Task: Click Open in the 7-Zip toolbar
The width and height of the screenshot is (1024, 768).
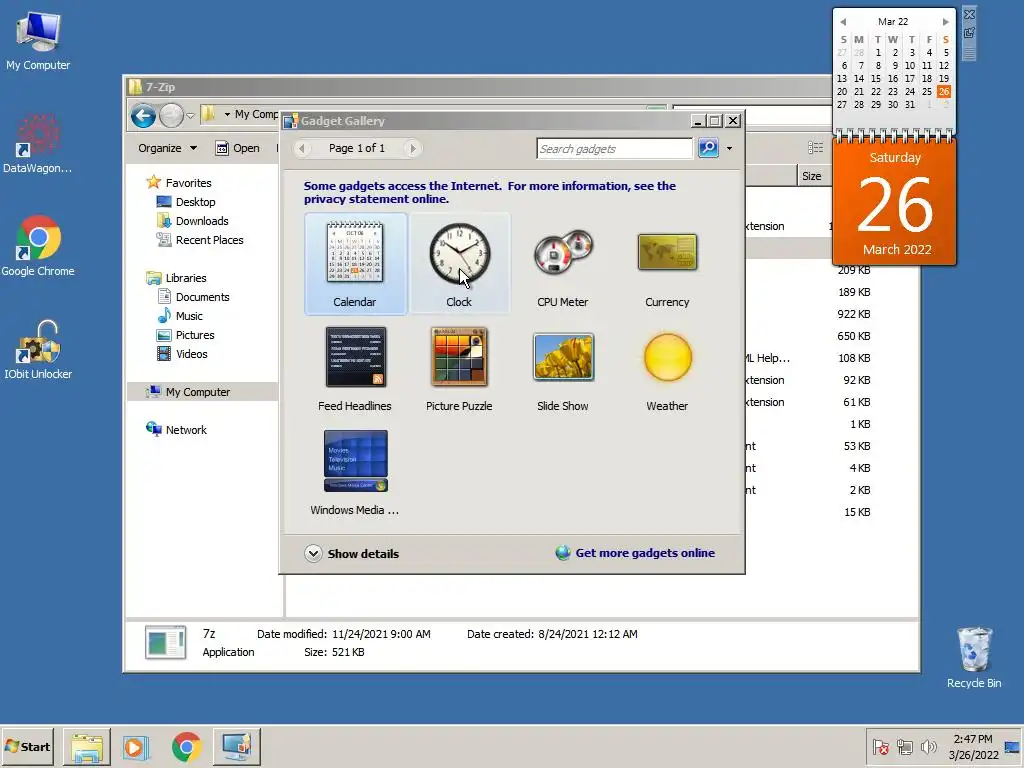Action: tap(238, 148)
